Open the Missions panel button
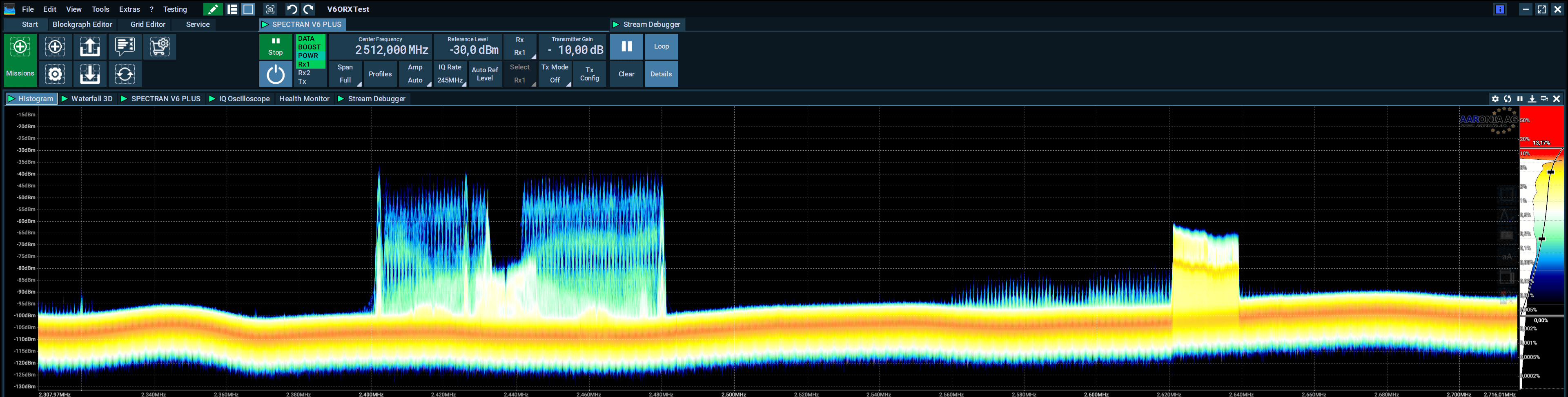Screen dimensions: 1568x397 [20, 60]
